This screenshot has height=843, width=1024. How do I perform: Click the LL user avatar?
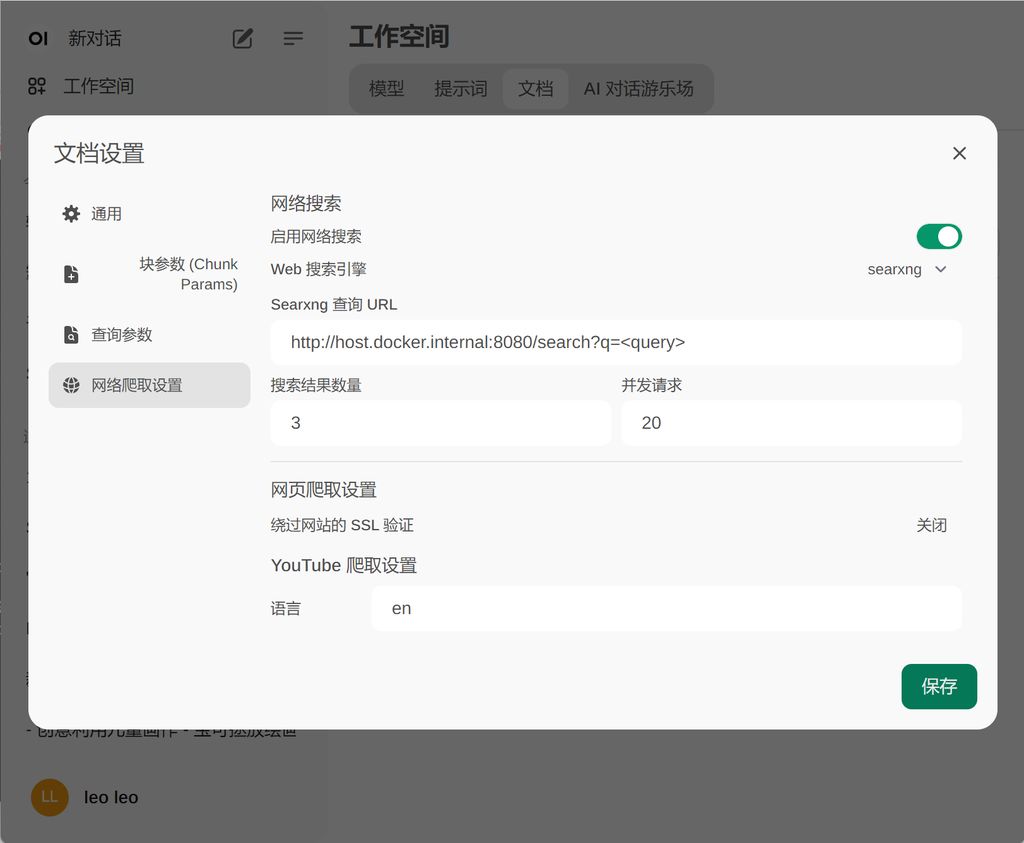click(50, 797)
